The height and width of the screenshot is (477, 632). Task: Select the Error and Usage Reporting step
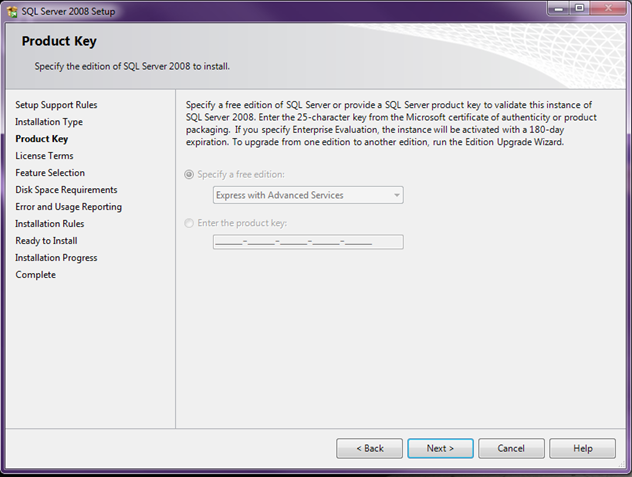[69, 207]
